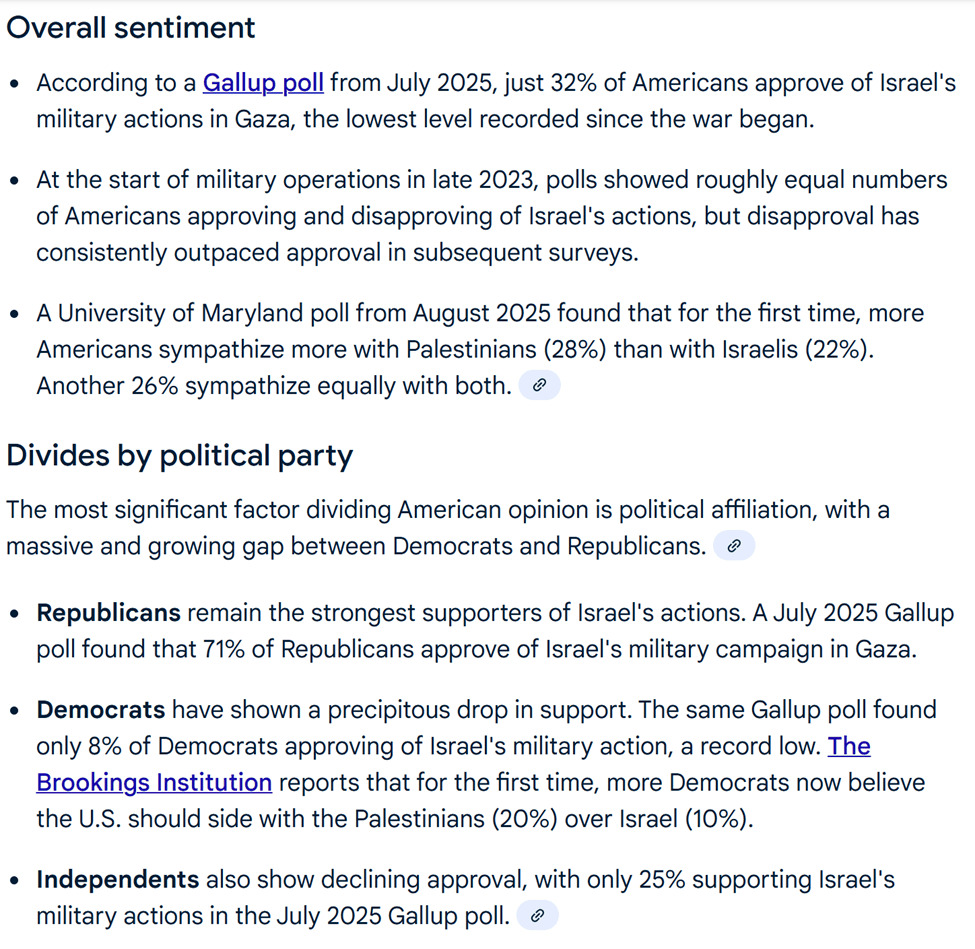Open the Gallup poll hyperlink

tap(263, 83)
